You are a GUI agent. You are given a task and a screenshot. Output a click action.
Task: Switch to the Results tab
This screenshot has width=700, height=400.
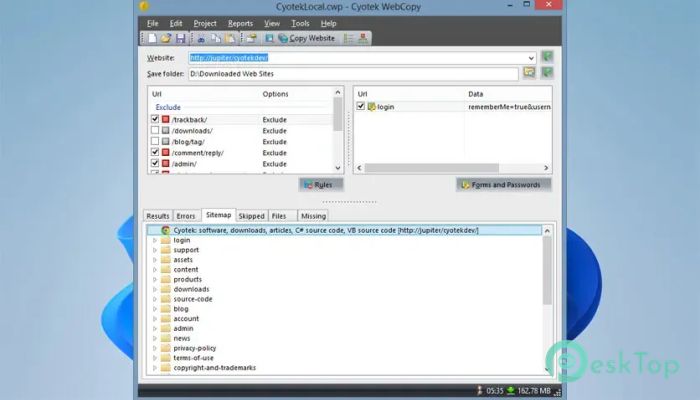158,216
